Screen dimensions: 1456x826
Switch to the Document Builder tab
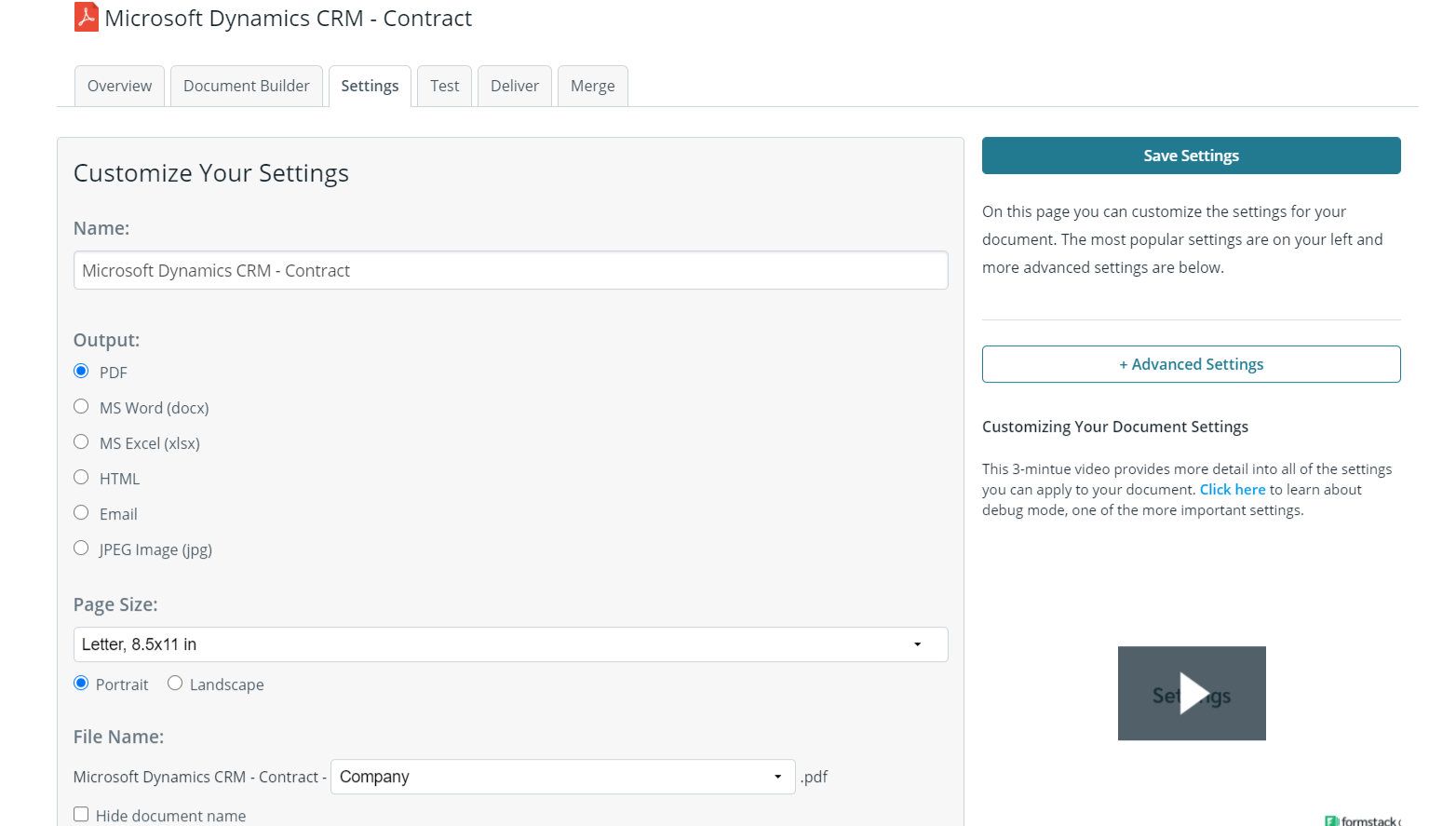tap(246, 86)
